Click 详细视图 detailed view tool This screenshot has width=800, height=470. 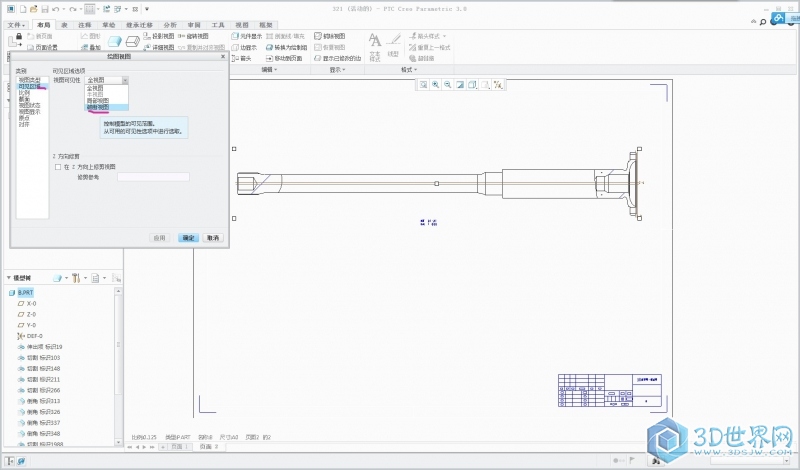click(x=159, y=47)
